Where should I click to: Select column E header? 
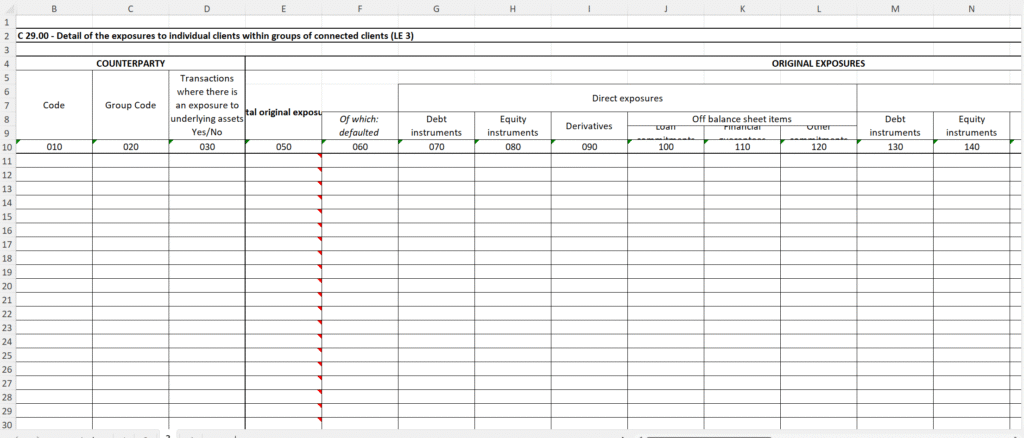(x=283, y=8)
